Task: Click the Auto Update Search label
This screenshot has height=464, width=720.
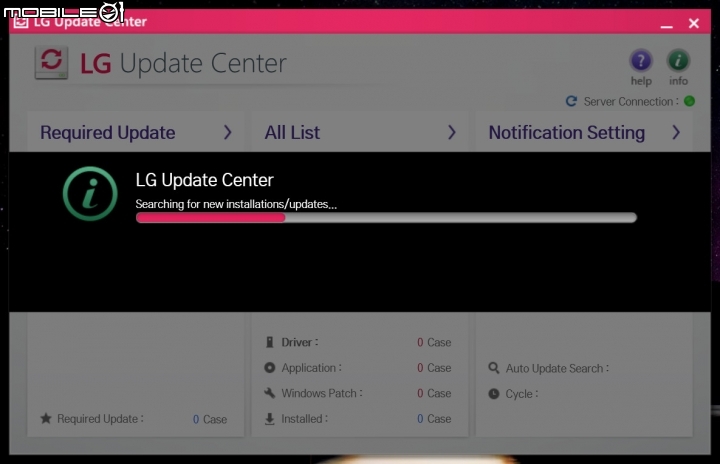Action: click(557, 368)
